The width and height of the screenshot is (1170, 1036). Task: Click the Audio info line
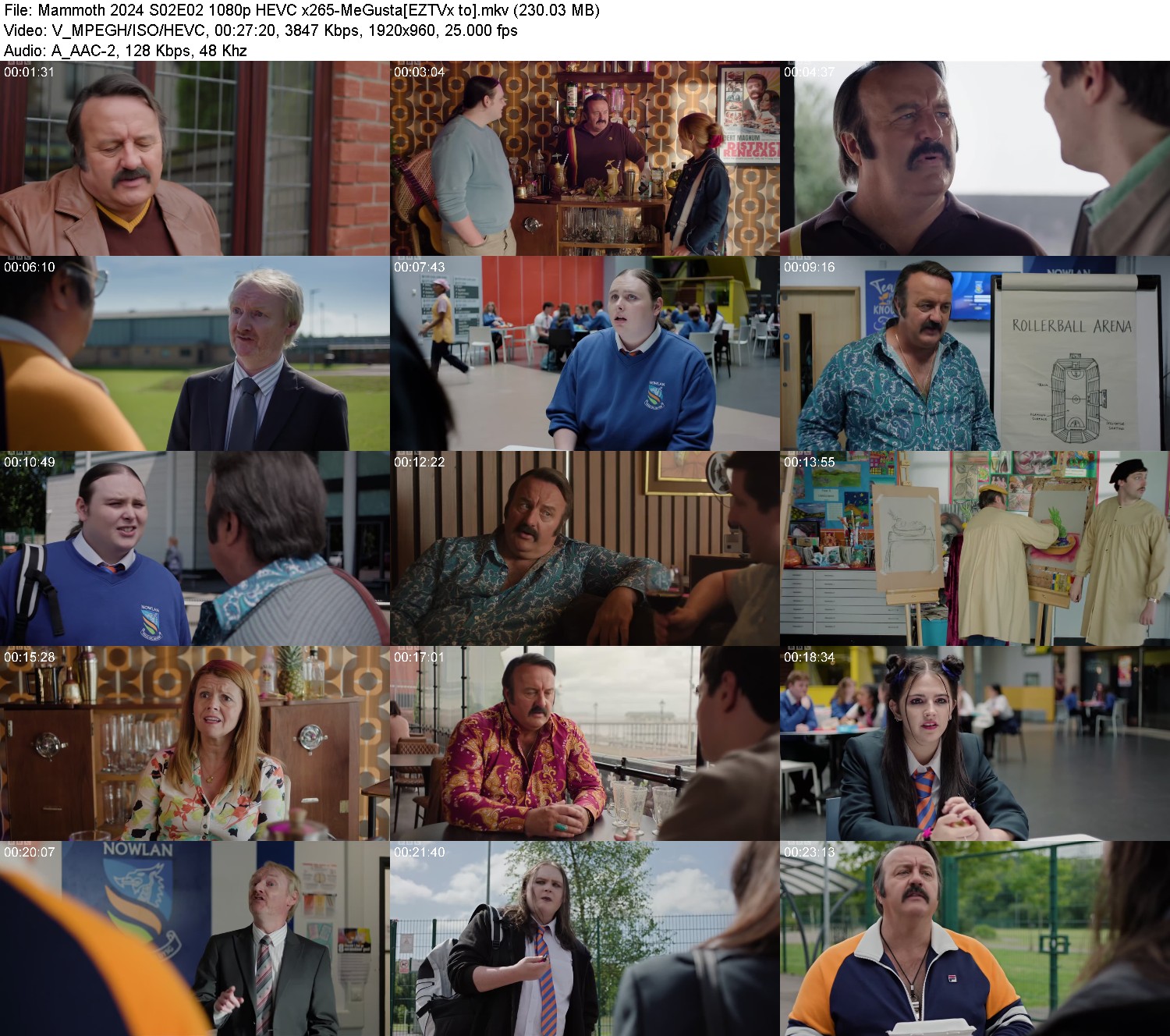pos(126,51)
